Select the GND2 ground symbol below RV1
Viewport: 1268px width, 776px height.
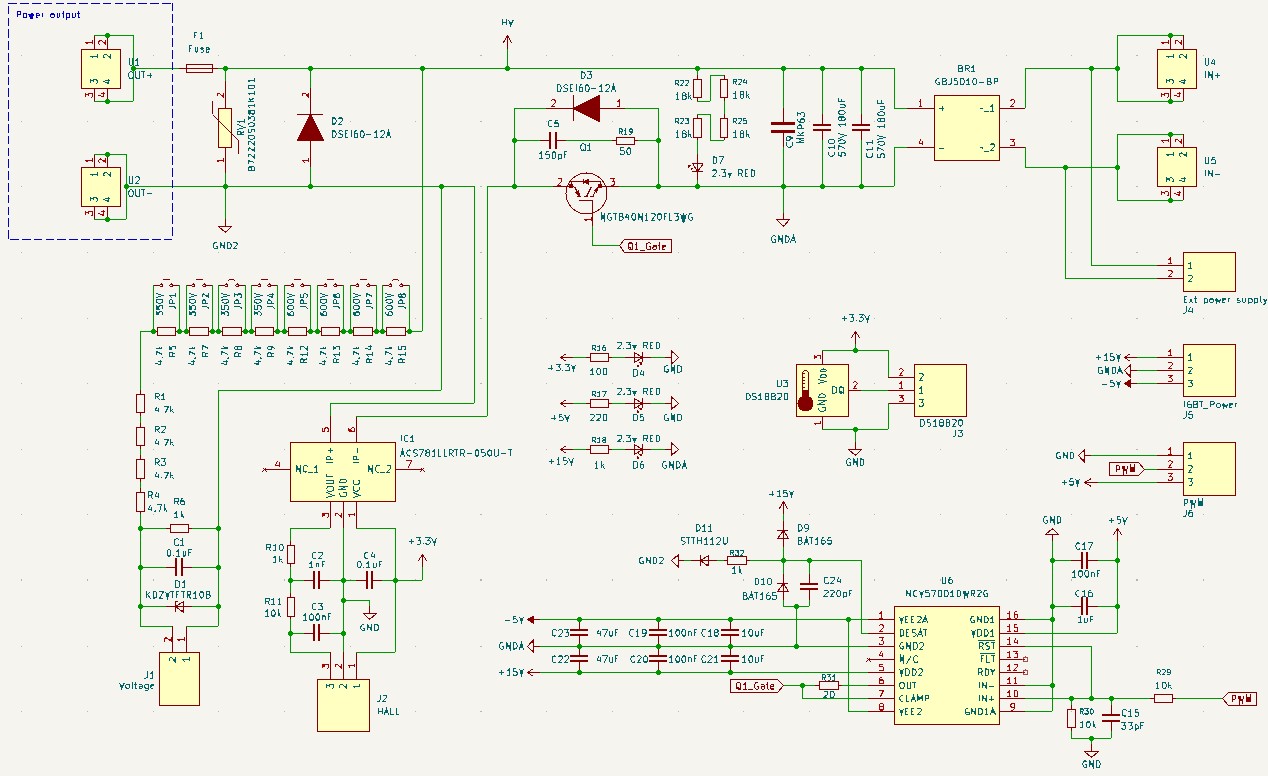tap(225, 230)
